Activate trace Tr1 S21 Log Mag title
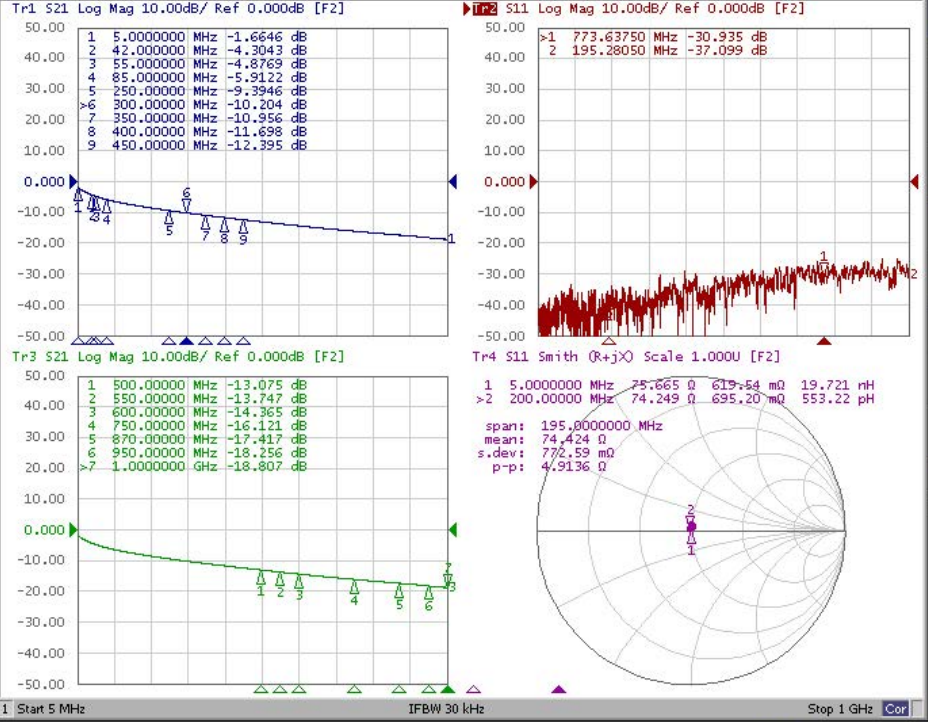Image resolution: width=928 pixels, height=722 pixels. pos(178,8)
